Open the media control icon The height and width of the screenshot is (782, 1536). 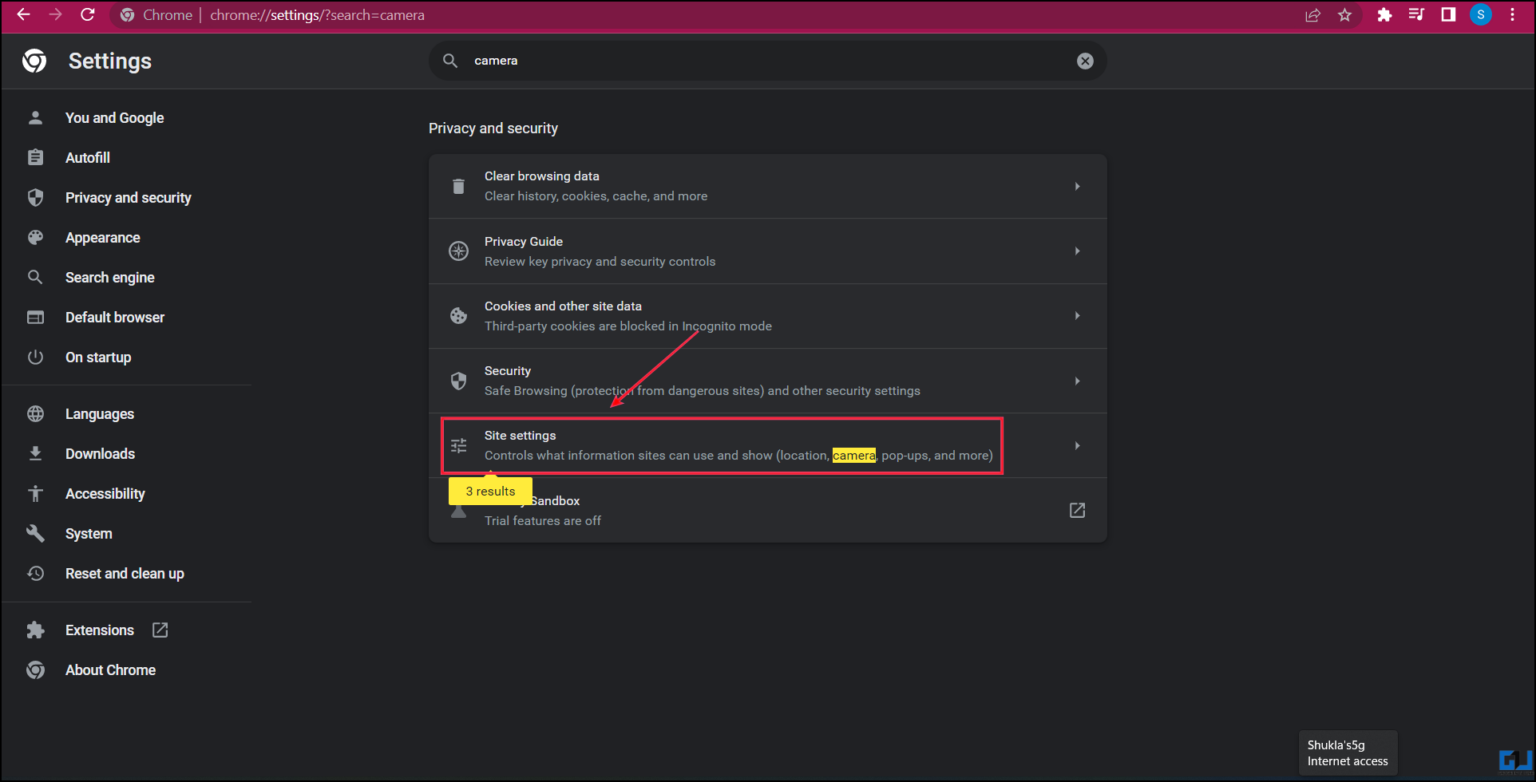point(1416,15)
